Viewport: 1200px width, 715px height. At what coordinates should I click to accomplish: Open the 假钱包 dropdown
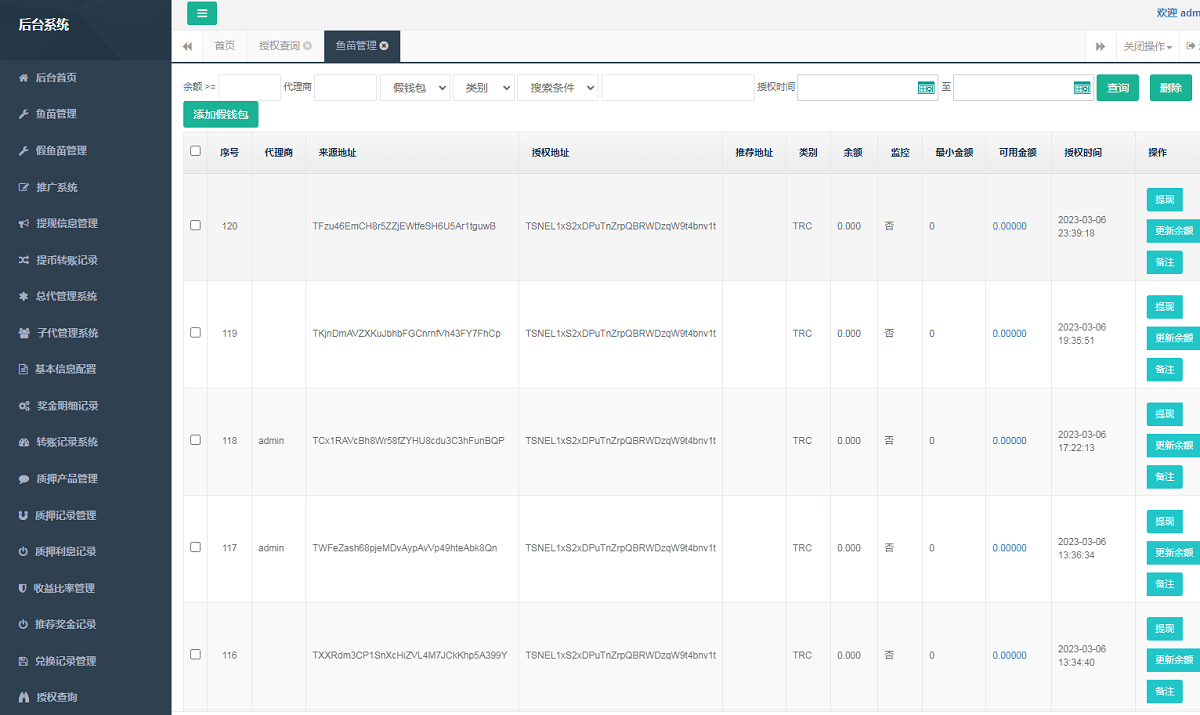[x=414, y=88]
